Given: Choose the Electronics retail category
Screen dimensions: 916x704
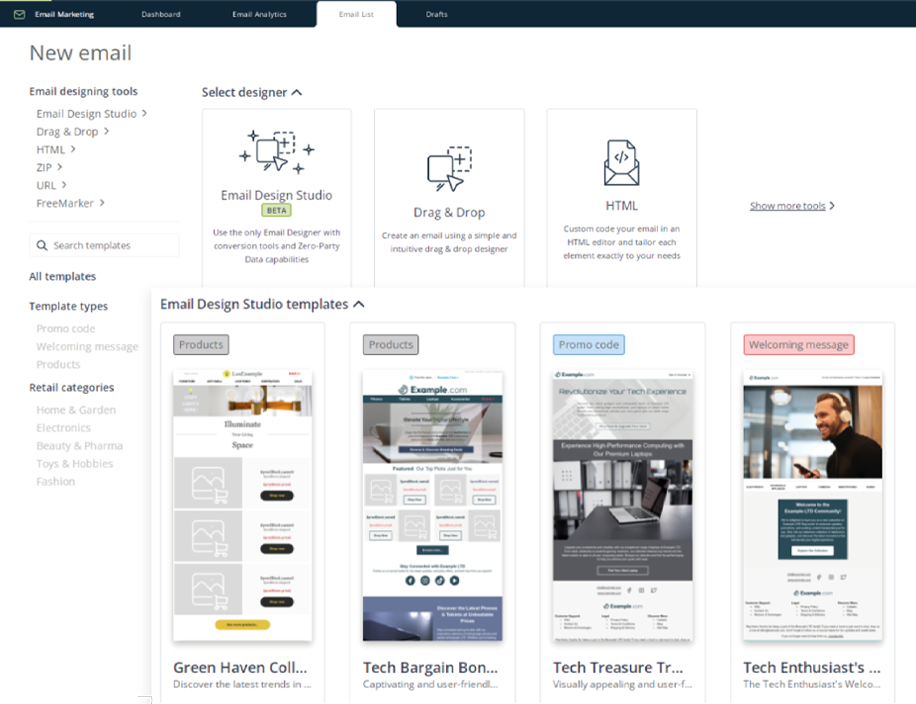Looking at the screenshot, I should pos(64,428).
